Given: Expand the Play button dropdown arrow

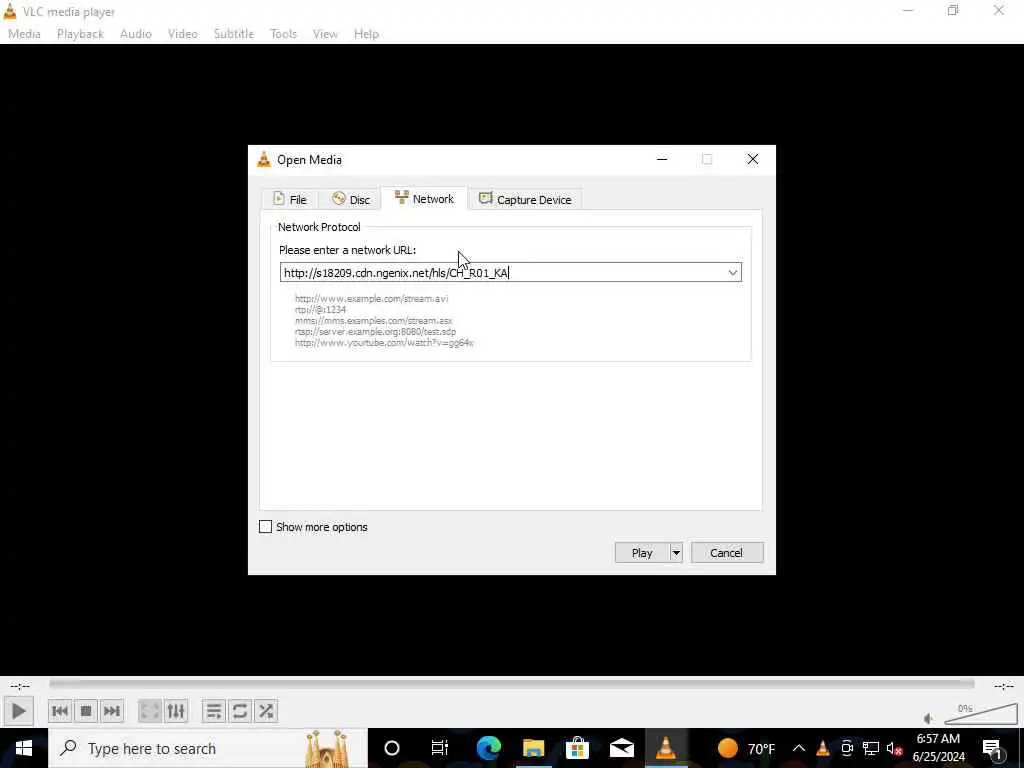Looking at the screenshot, I should coord(676,552).
